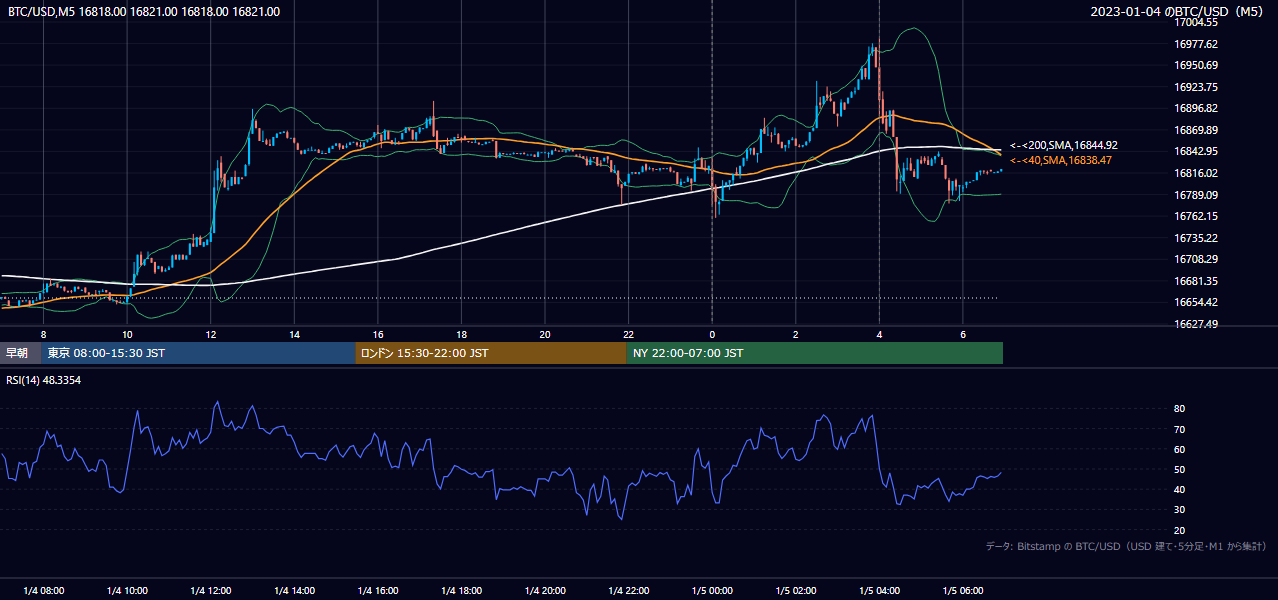Click RSI scale value 70
Image resolution: width=1278 pixels, height=600 pixels.
pos(1179,429)
